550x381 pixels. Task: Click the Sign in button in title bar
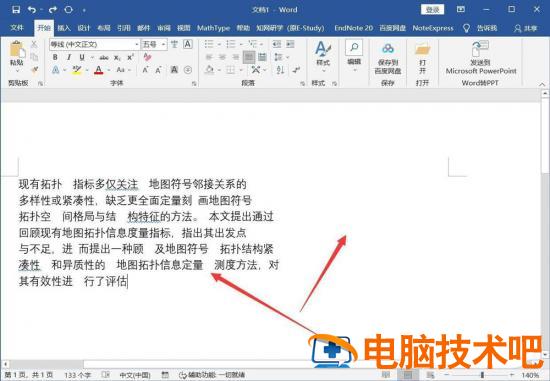[432, 10]
